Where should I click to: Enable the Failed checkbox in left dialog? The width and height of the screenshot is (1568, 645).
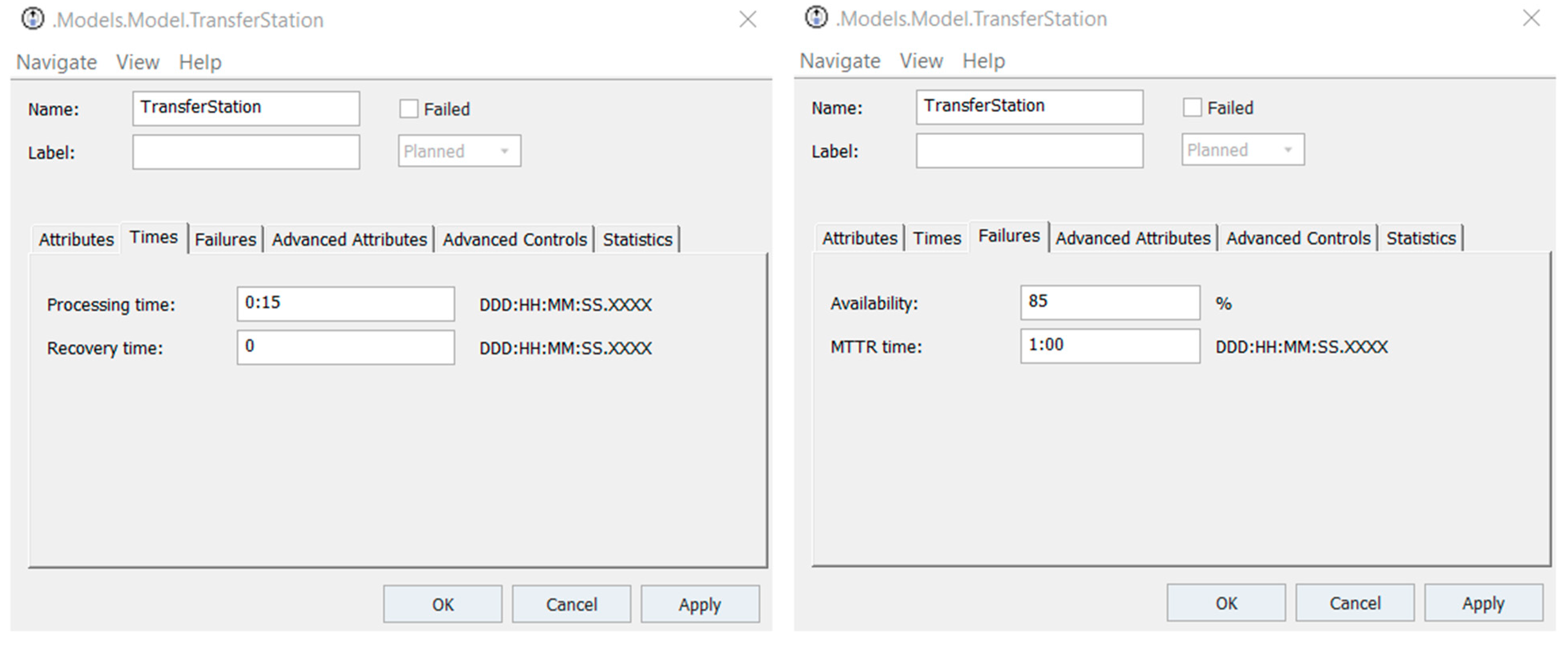coord(408,109)
